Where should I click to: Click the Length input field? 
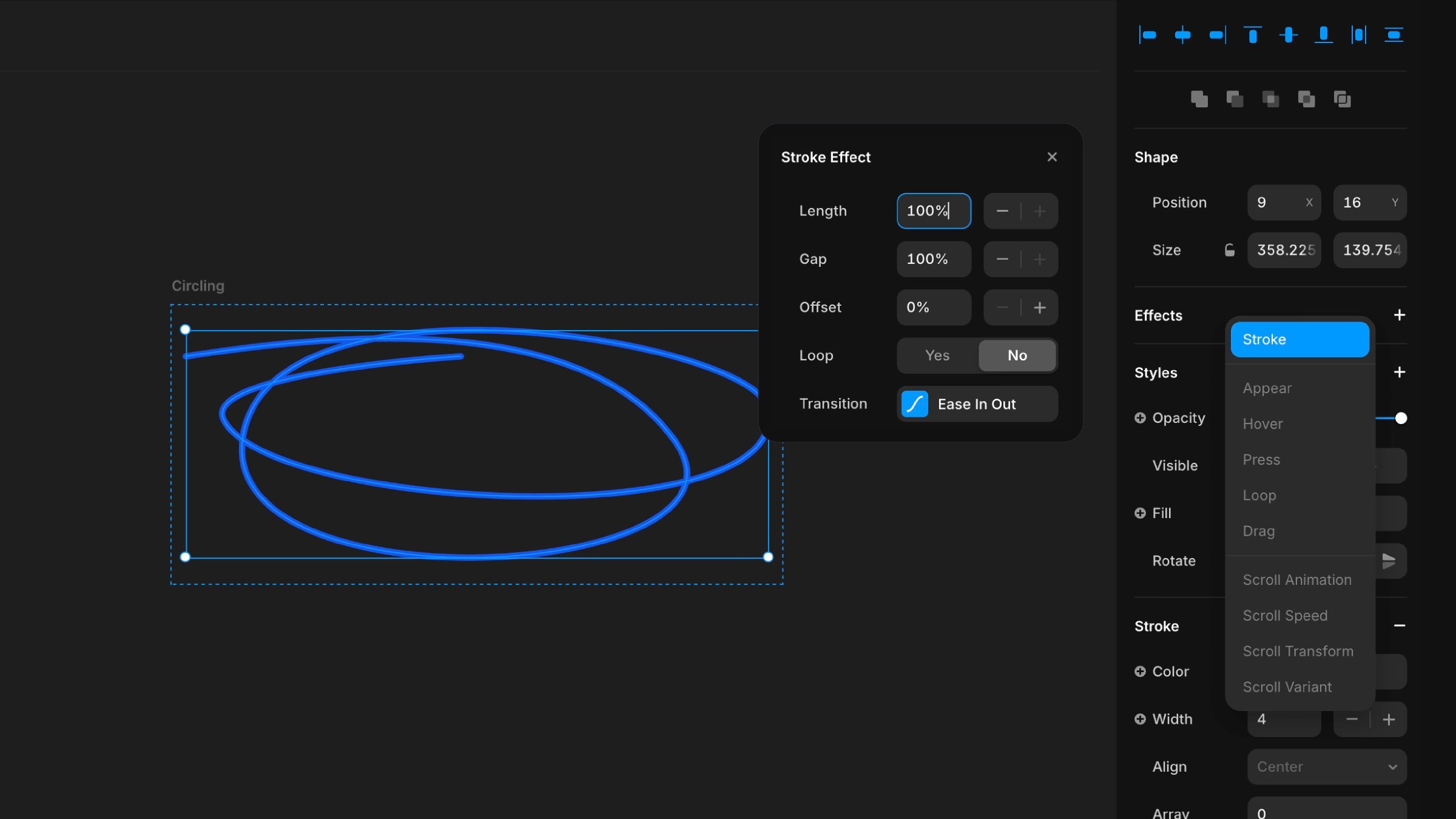coord(934,211)
